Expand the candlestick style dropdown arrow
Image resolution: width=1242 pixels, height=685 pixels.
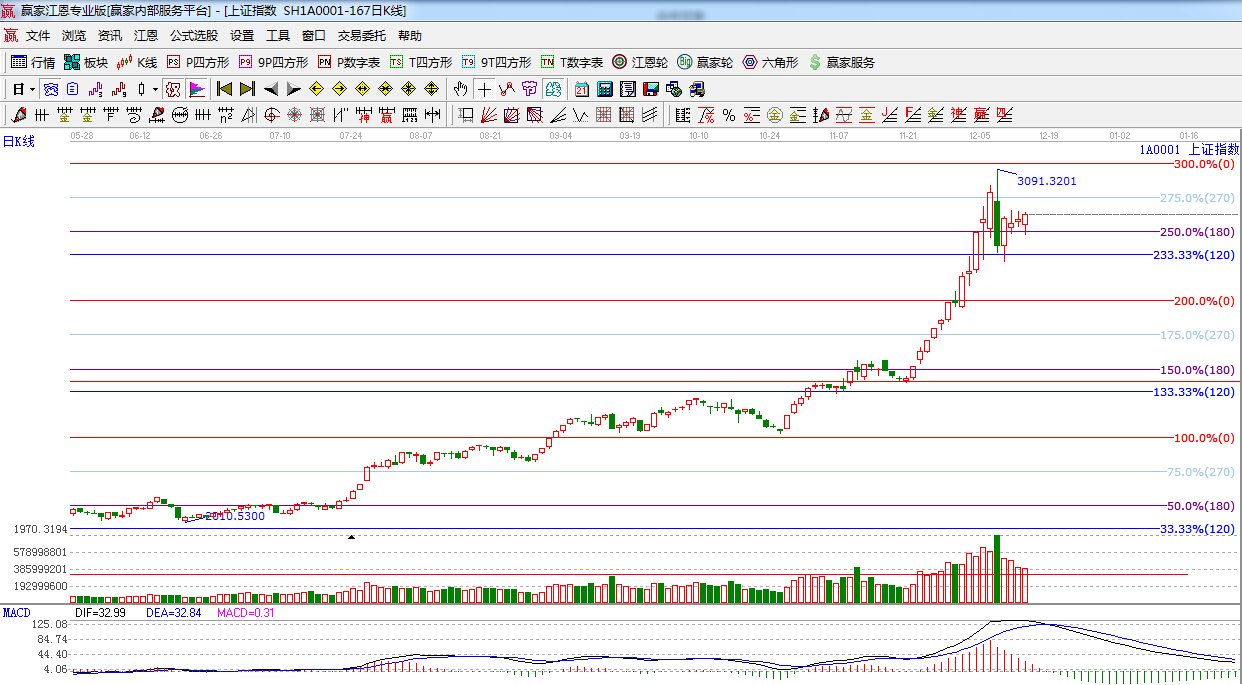click(x=155, y=89)
